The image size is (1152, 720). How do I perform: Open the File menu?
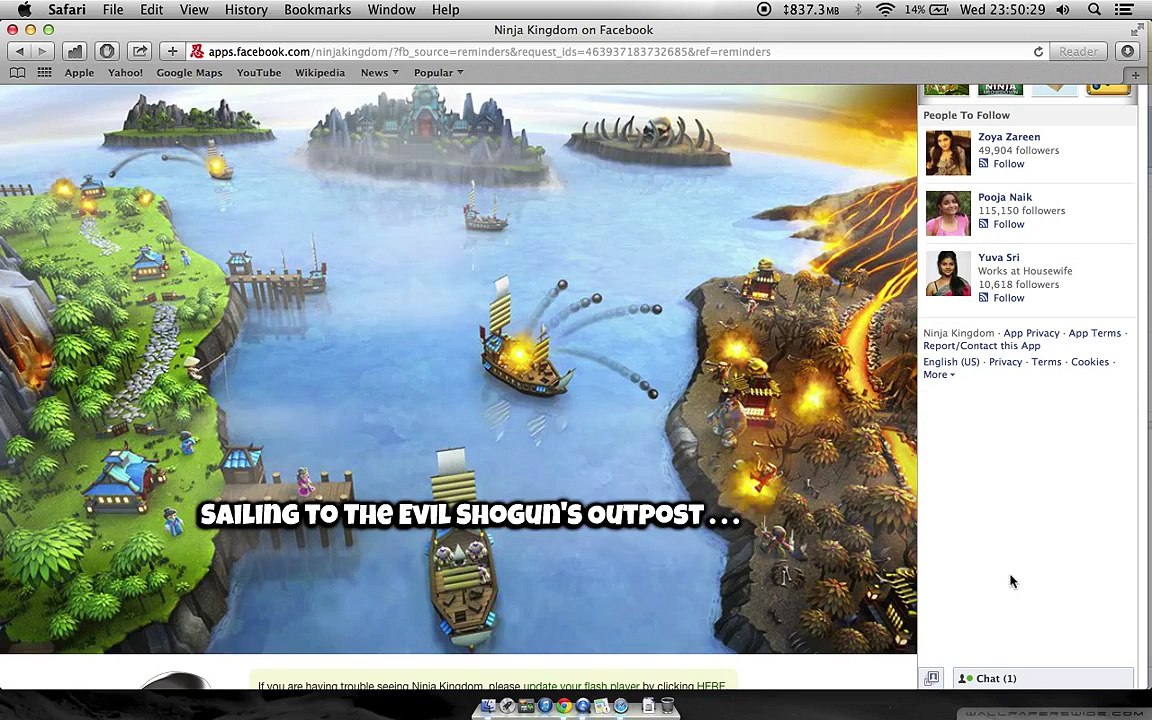(x=113, y=10)
